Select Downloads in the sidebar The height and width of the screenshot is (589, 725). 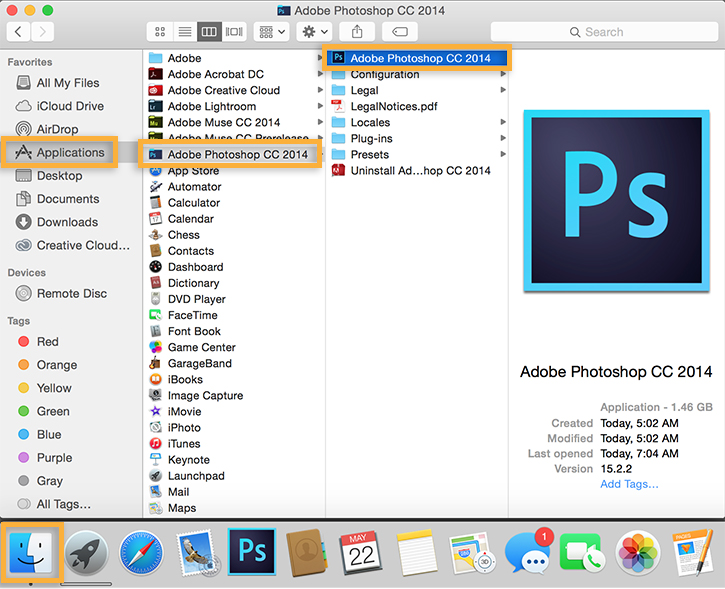pyautogui.click(x=67, y=222)
